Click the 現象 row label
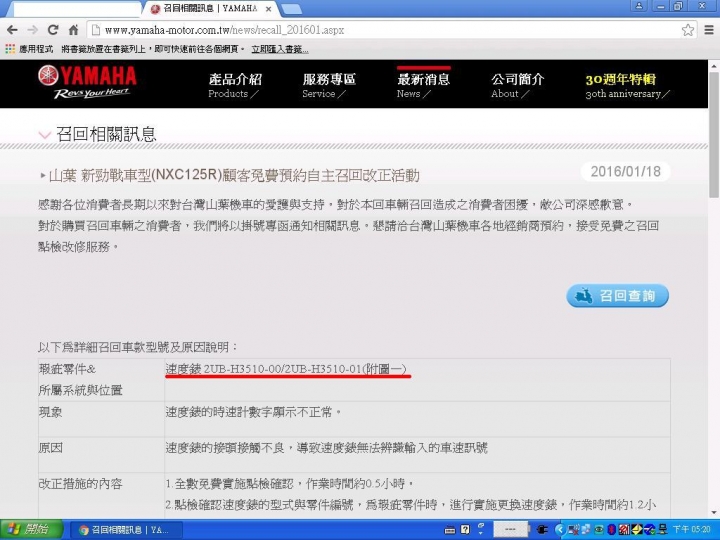 click(50, 412)
